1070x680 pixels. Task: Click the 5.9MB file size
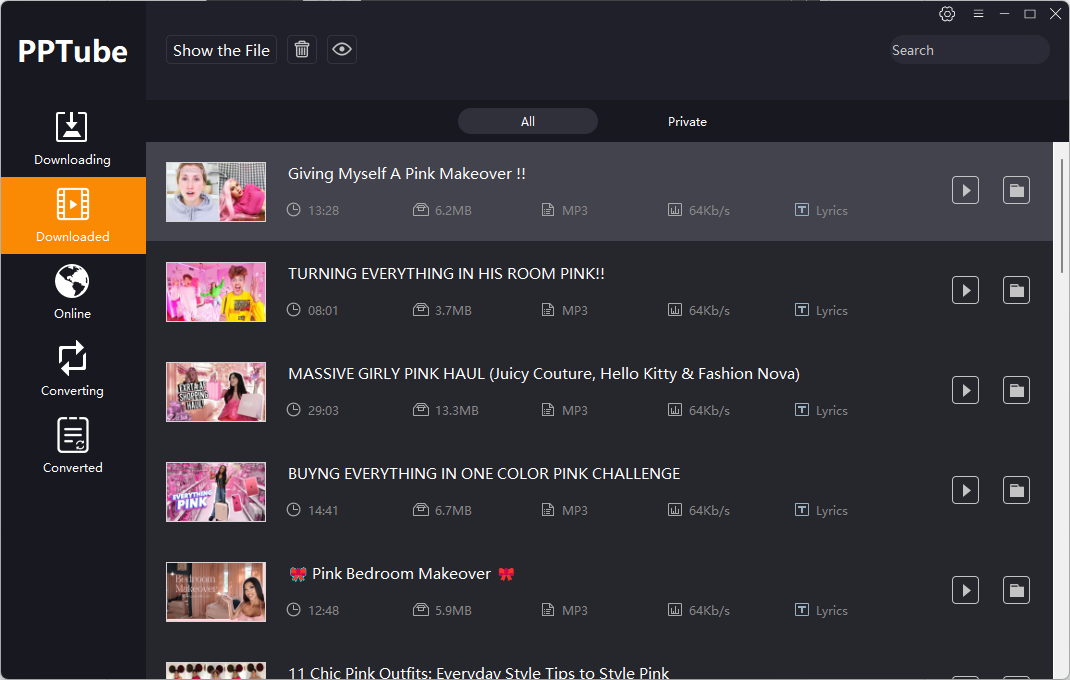point(453,610)
